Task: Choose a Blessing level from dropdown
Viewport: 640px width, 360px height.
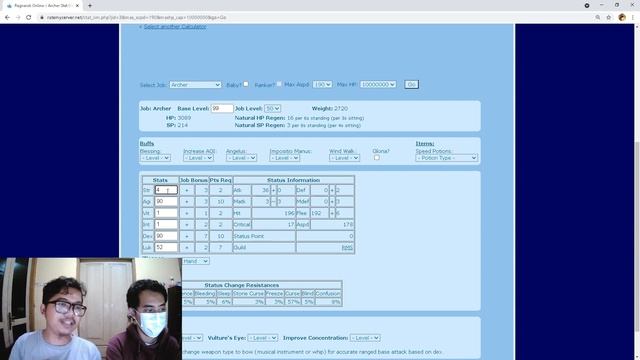Action: tap(155, 158)
